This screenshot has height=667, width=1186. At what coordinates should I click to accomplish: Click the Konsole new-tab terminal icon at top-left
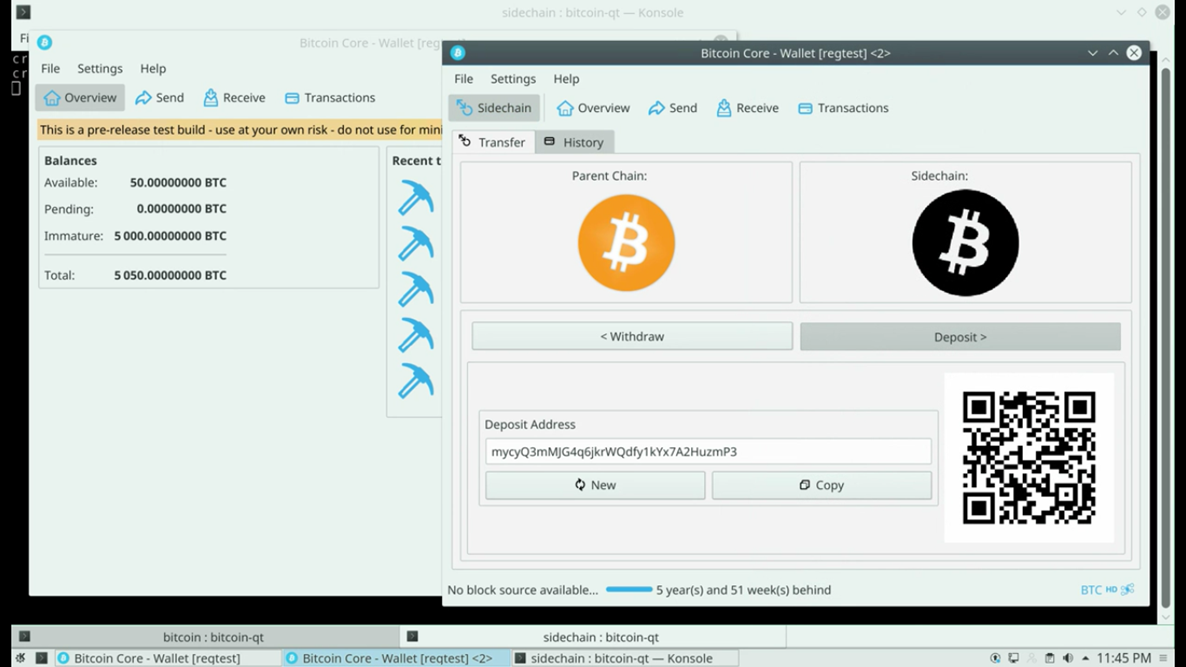click(23, 12)
